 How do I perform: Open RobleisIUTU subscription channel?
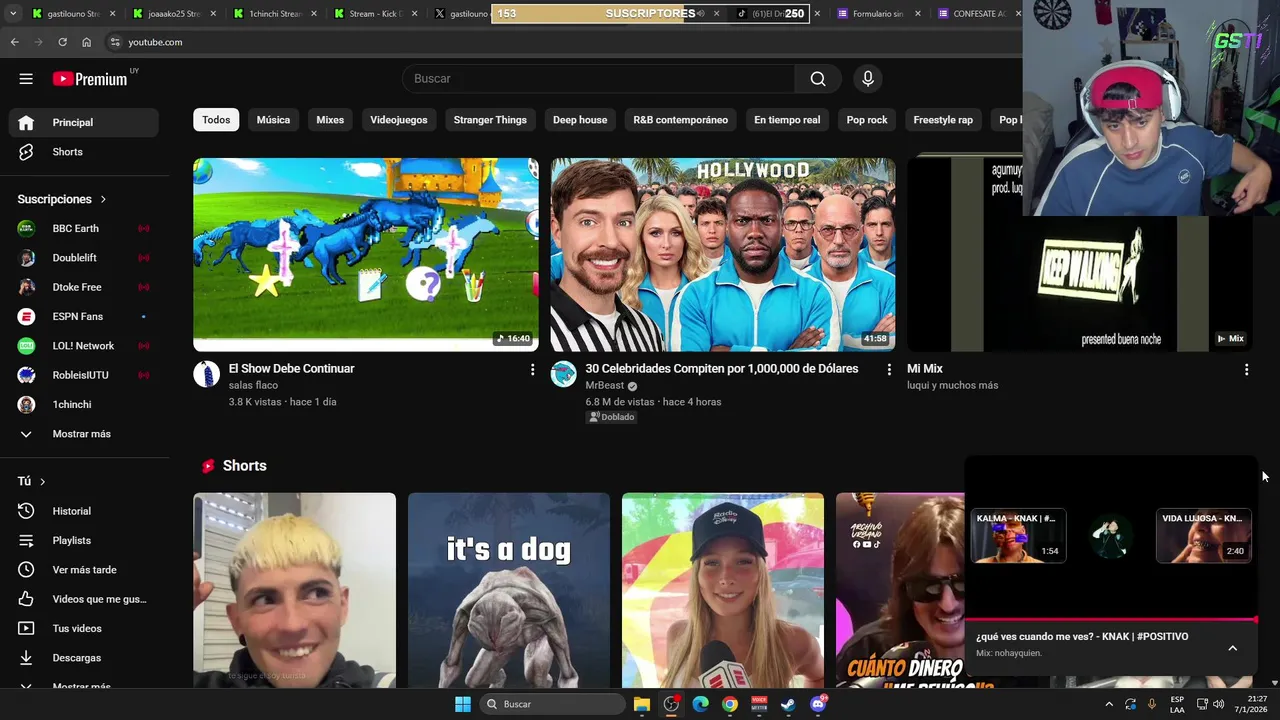click(84, 375)
